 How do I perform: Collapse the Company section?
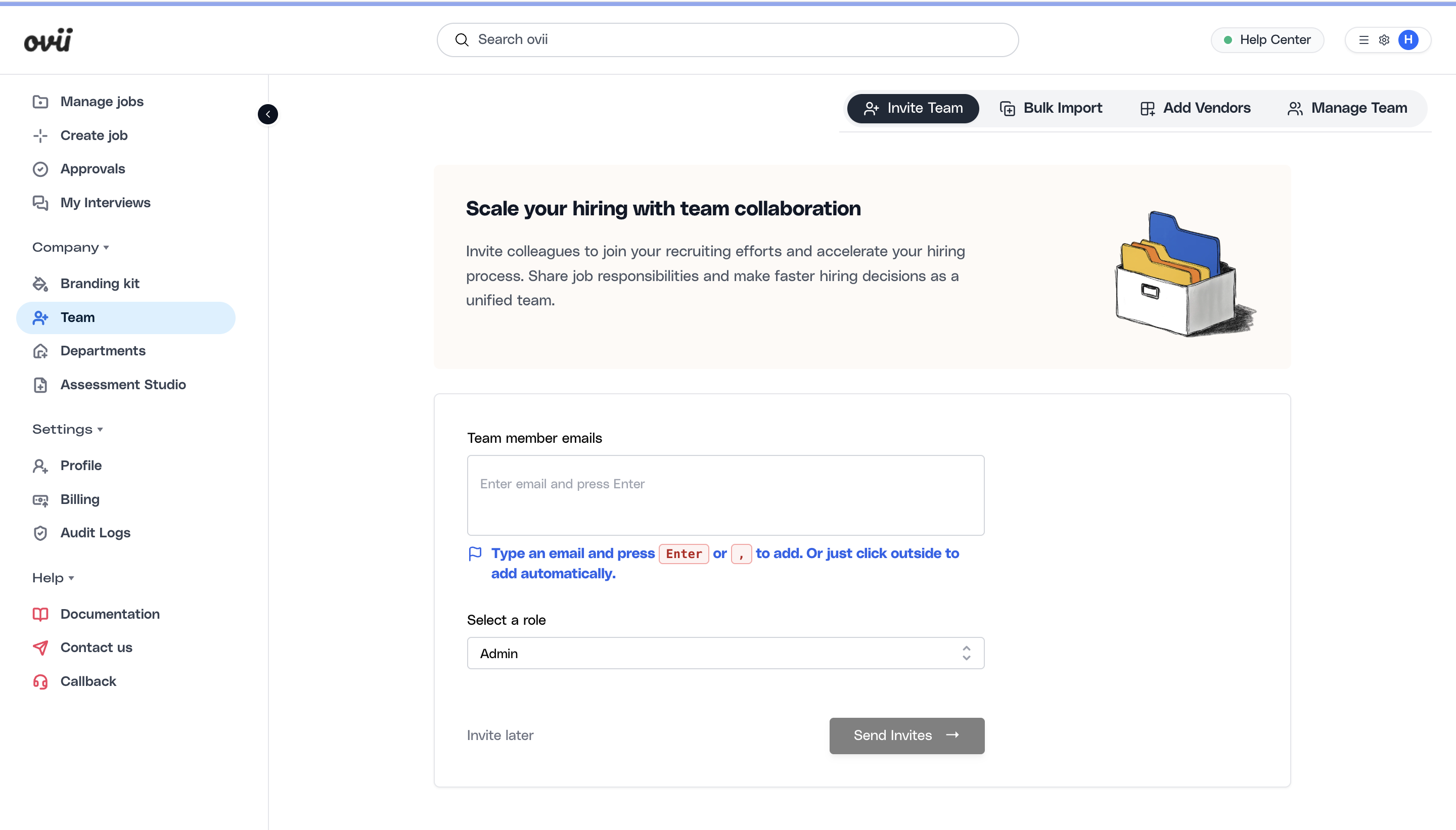coord(107,247)
